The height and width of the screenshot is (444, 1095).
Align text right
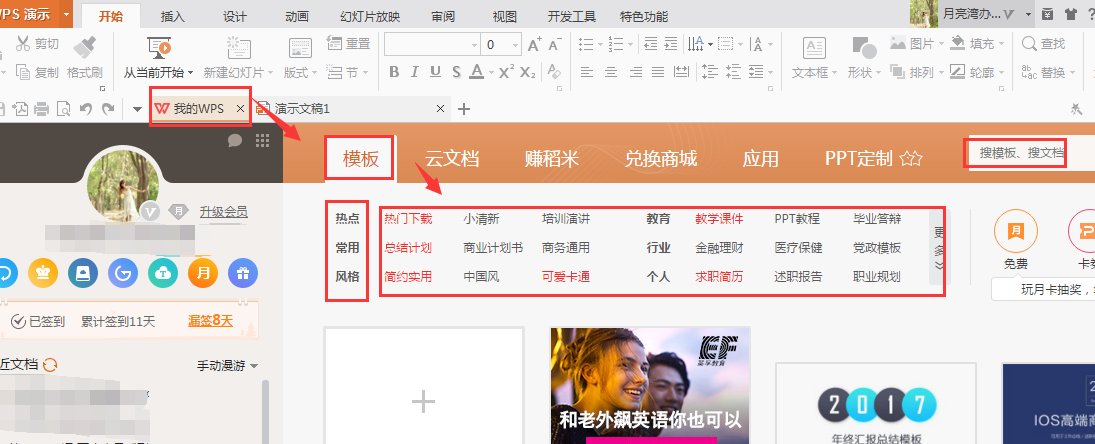click(635, 72)
